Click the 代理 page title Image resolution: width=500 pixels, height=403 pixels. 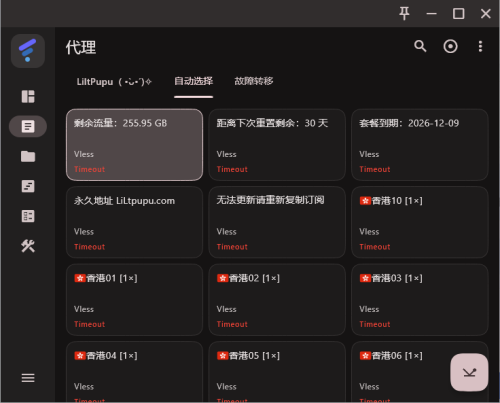(81, 47)
